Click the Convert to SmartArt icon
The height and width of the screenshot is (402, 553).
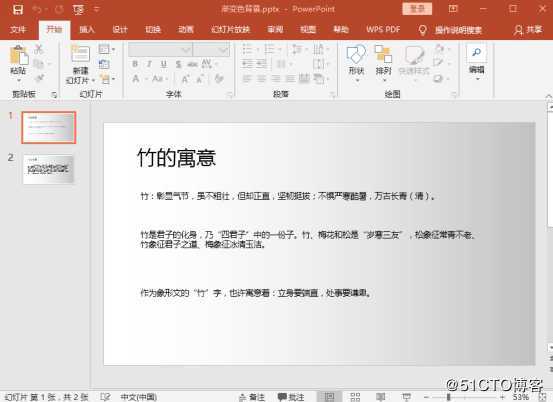pyautogui.click(x=320, y=79)
